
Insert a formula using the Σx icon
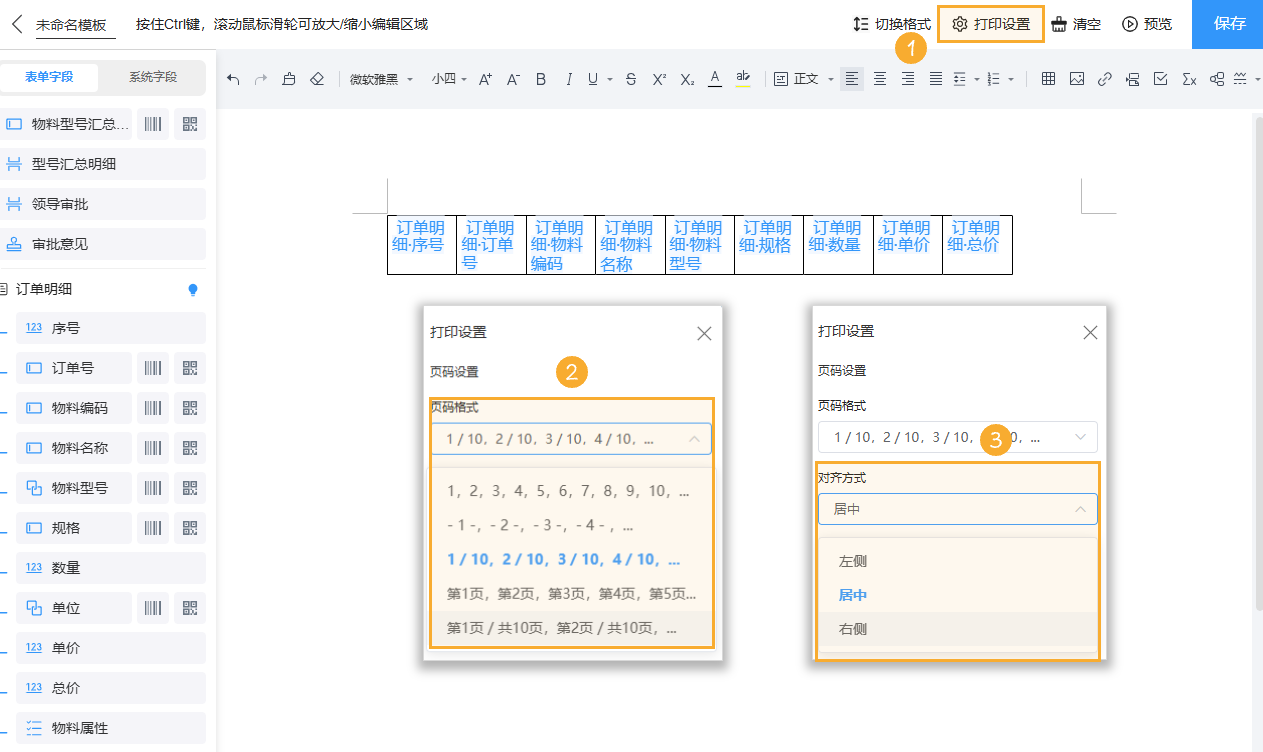tap(1188, 78)
